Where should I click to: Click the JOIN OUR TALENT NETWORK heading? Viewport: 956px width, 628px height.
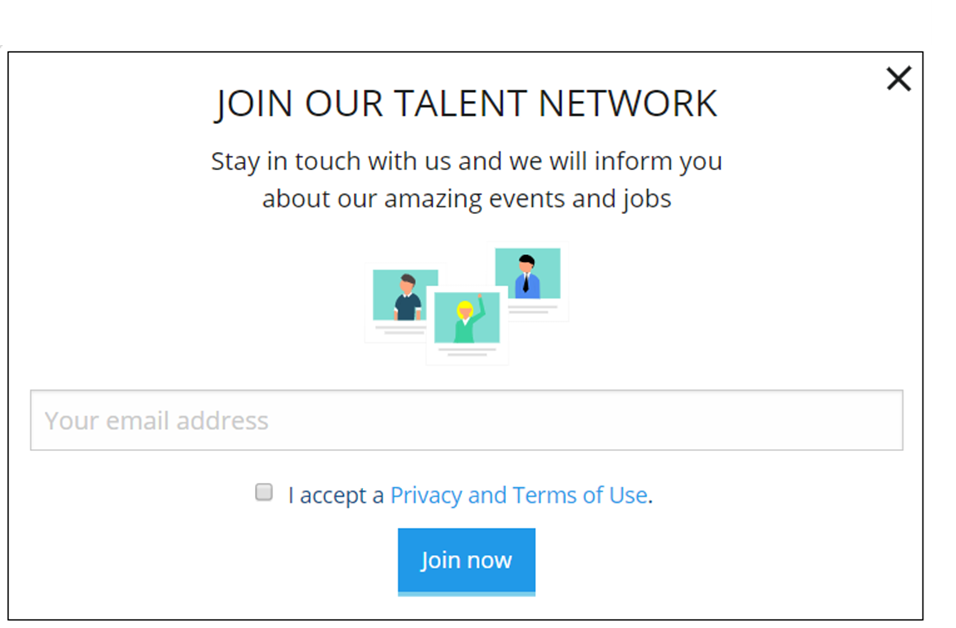[466, 103]
